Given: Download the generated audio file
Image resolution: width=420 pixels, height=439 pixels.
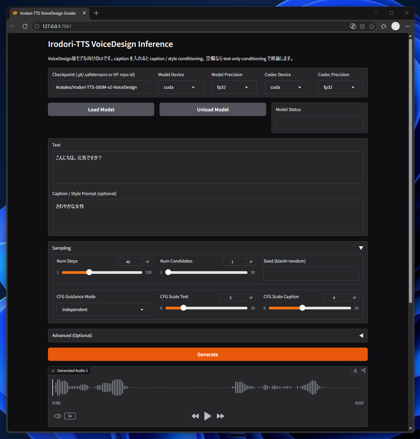Looking at the screenshot, I should 355,370.
